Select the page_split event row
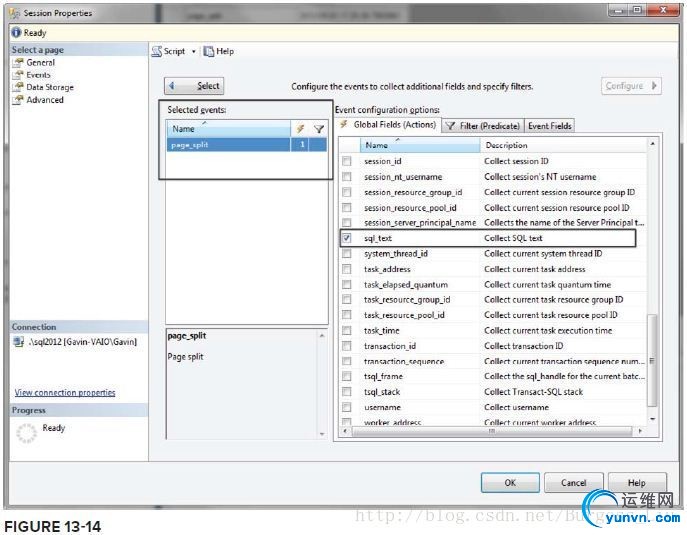Image resolution: width=687 pixels, height=535 pixels. pyautogui.click(x=247, y=145)
